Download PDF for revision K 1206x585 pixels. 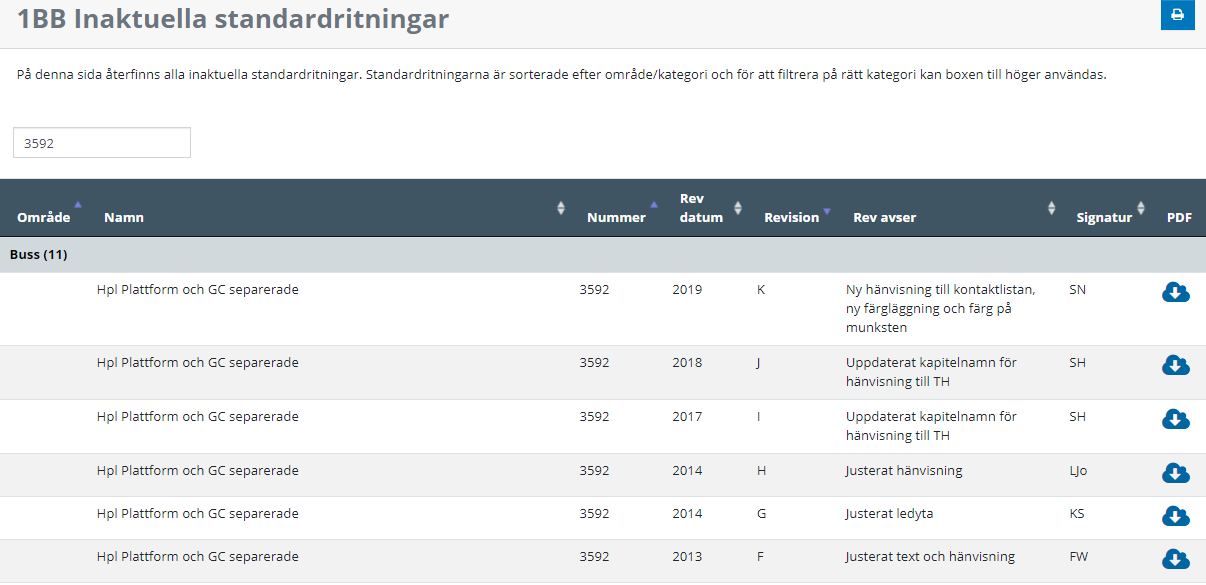pos(1175,292)
